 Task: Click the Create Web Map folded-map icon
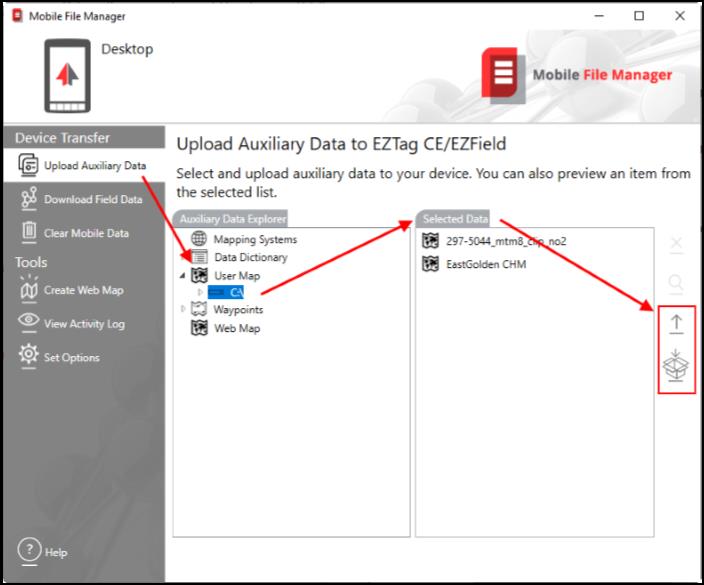pos(29,290)
